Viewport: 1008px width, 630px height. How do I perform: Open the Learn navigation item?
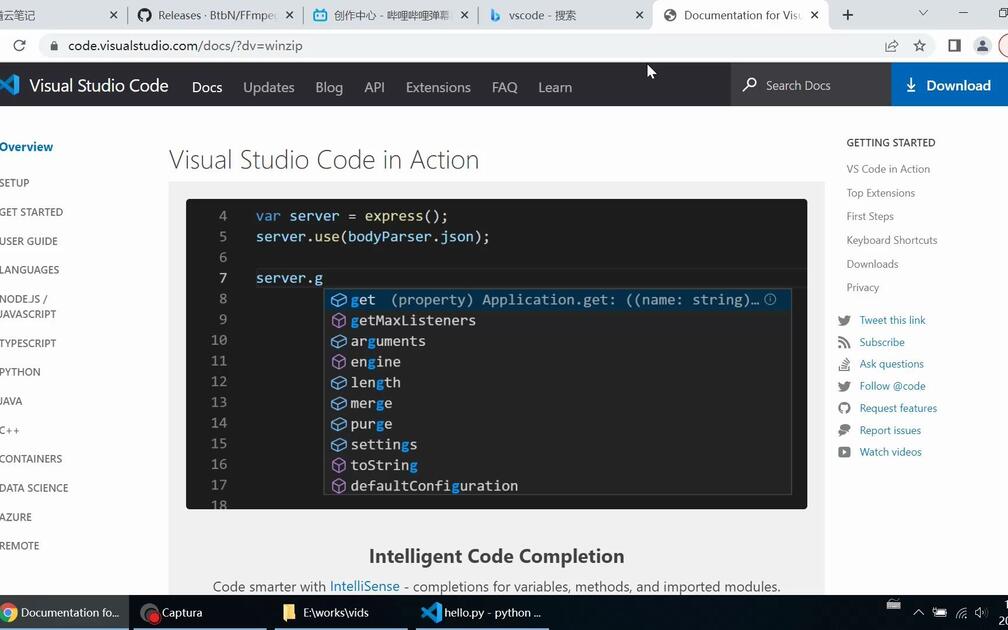pos(555,87)
